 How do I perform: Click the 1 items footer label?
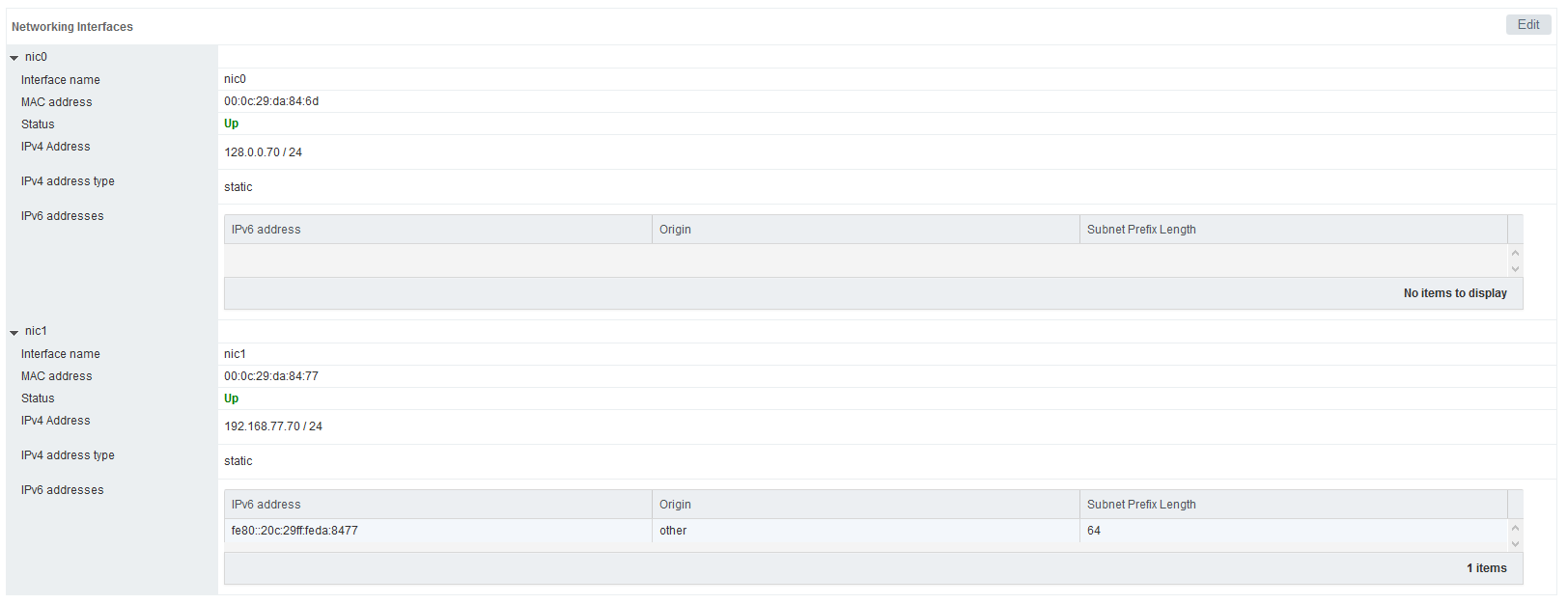point(1486,568)
